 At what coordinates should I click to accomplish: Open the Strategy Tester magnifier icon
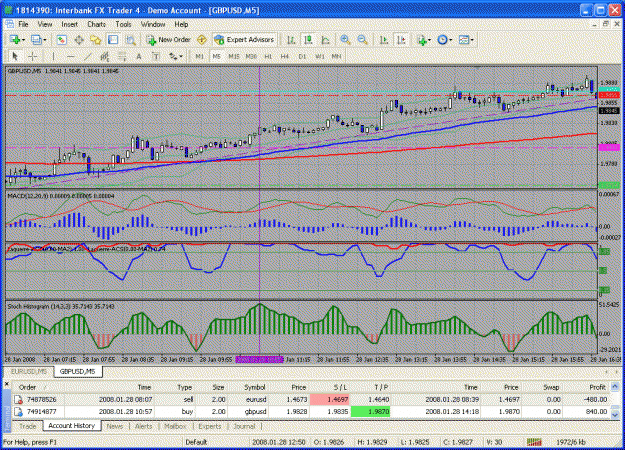(130, 40)
